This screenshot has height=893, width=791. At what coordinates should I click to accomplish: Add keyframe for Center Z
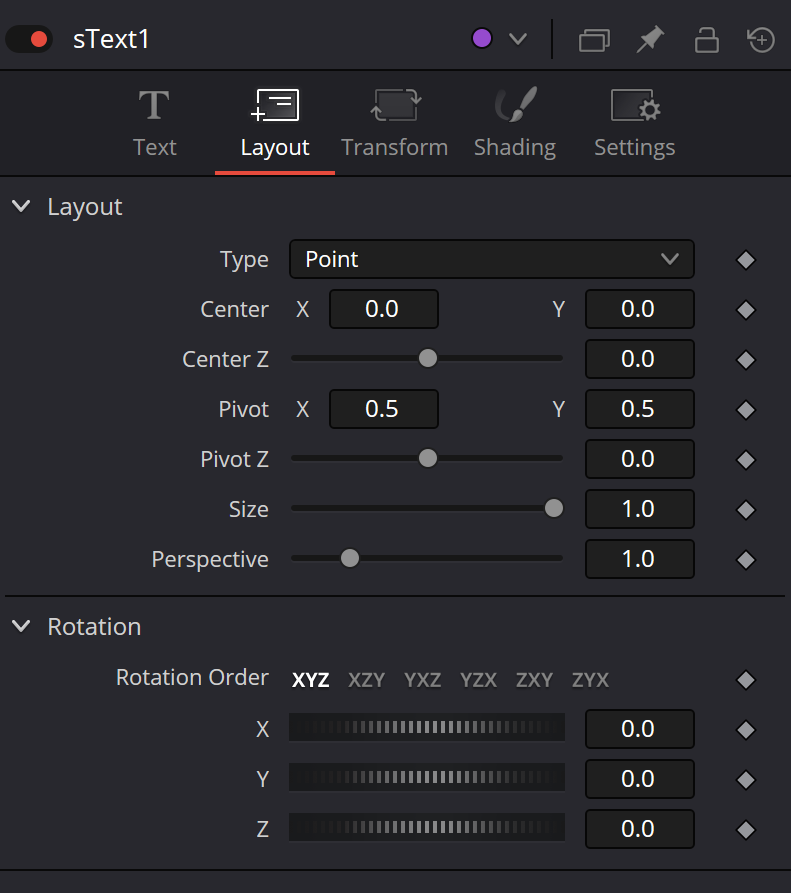745,360
